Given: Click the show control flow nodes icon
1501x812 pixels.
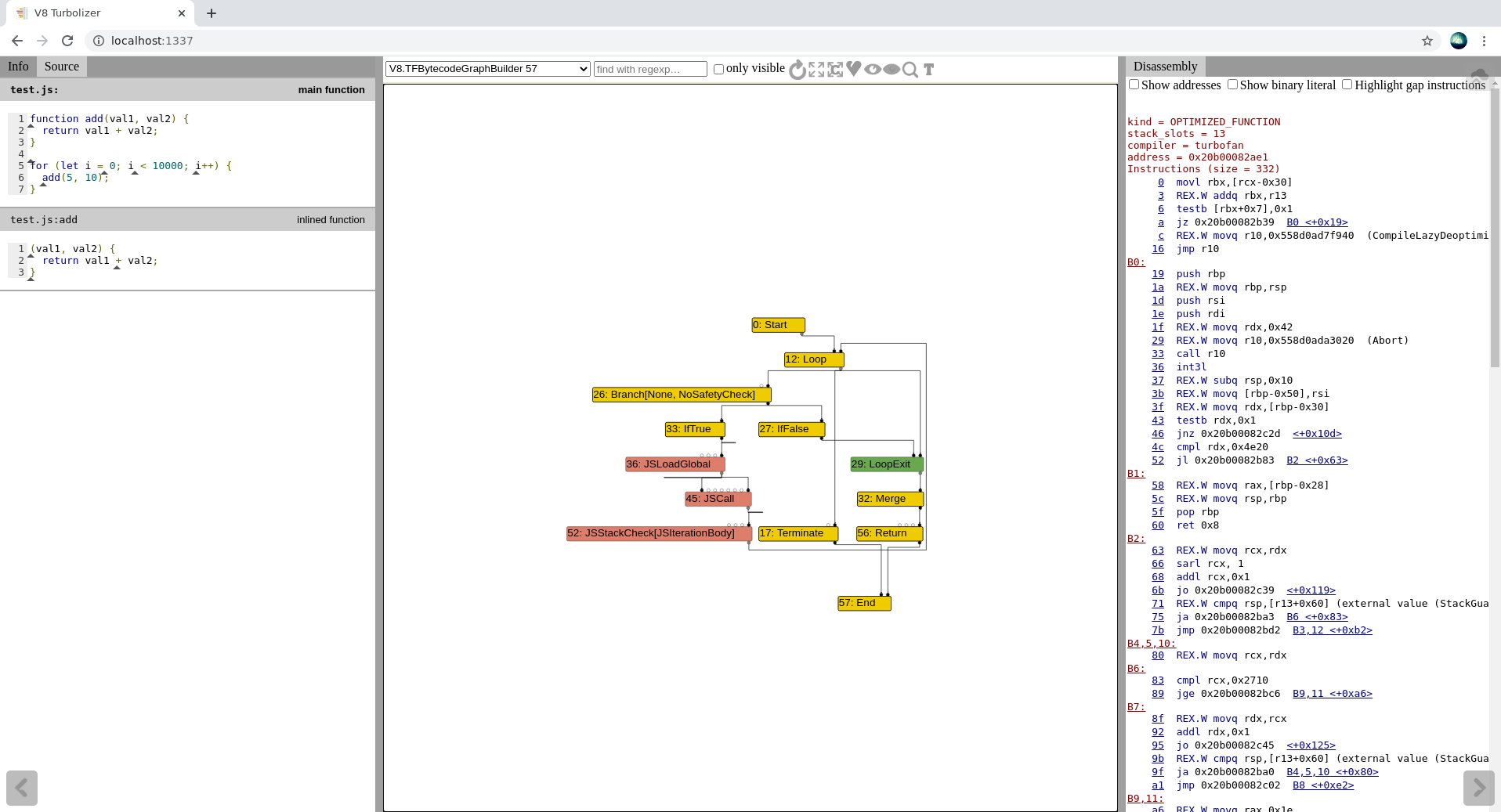Looking at the screenshot, I should (x=835, y=70).
